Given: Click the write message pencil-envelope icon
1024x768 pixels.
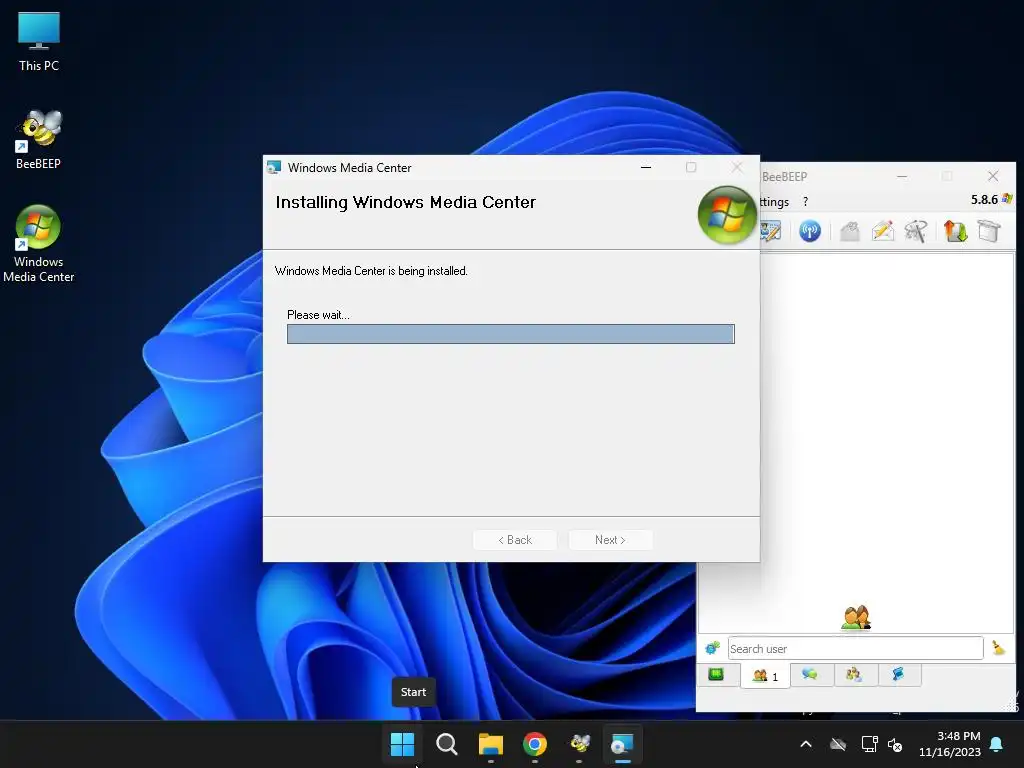Looking at the screenshot, I should [883, 231].
